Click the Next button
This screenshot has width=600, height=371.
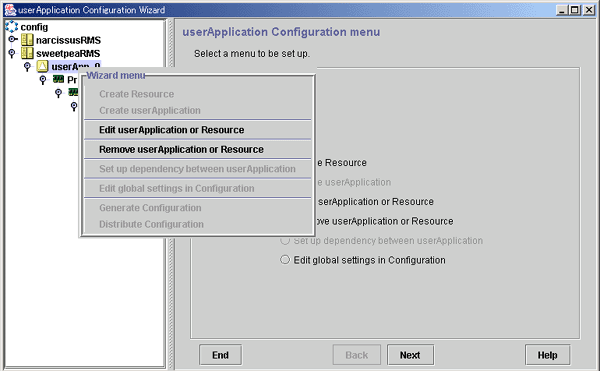410,355
